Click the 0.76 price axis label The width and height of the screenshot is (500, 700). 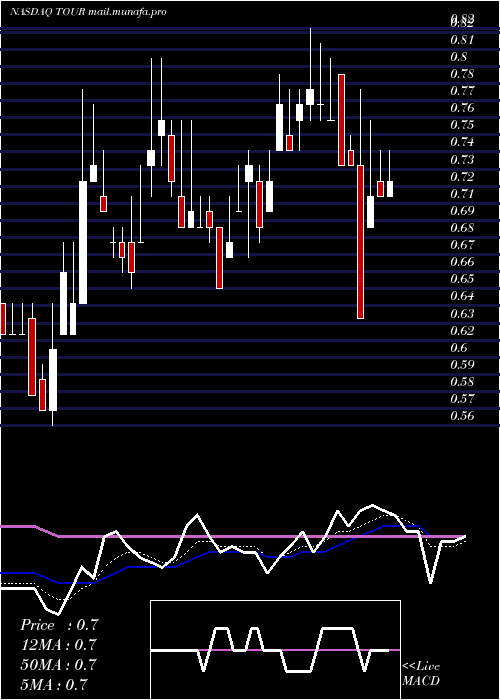coord(461,108)
